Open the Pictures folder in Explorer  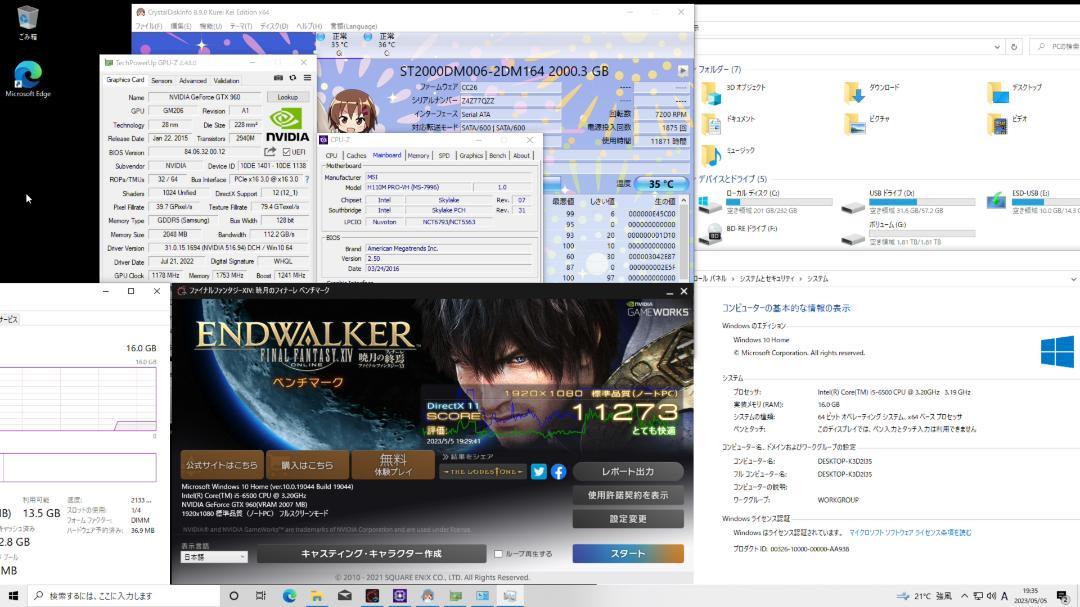868,123
